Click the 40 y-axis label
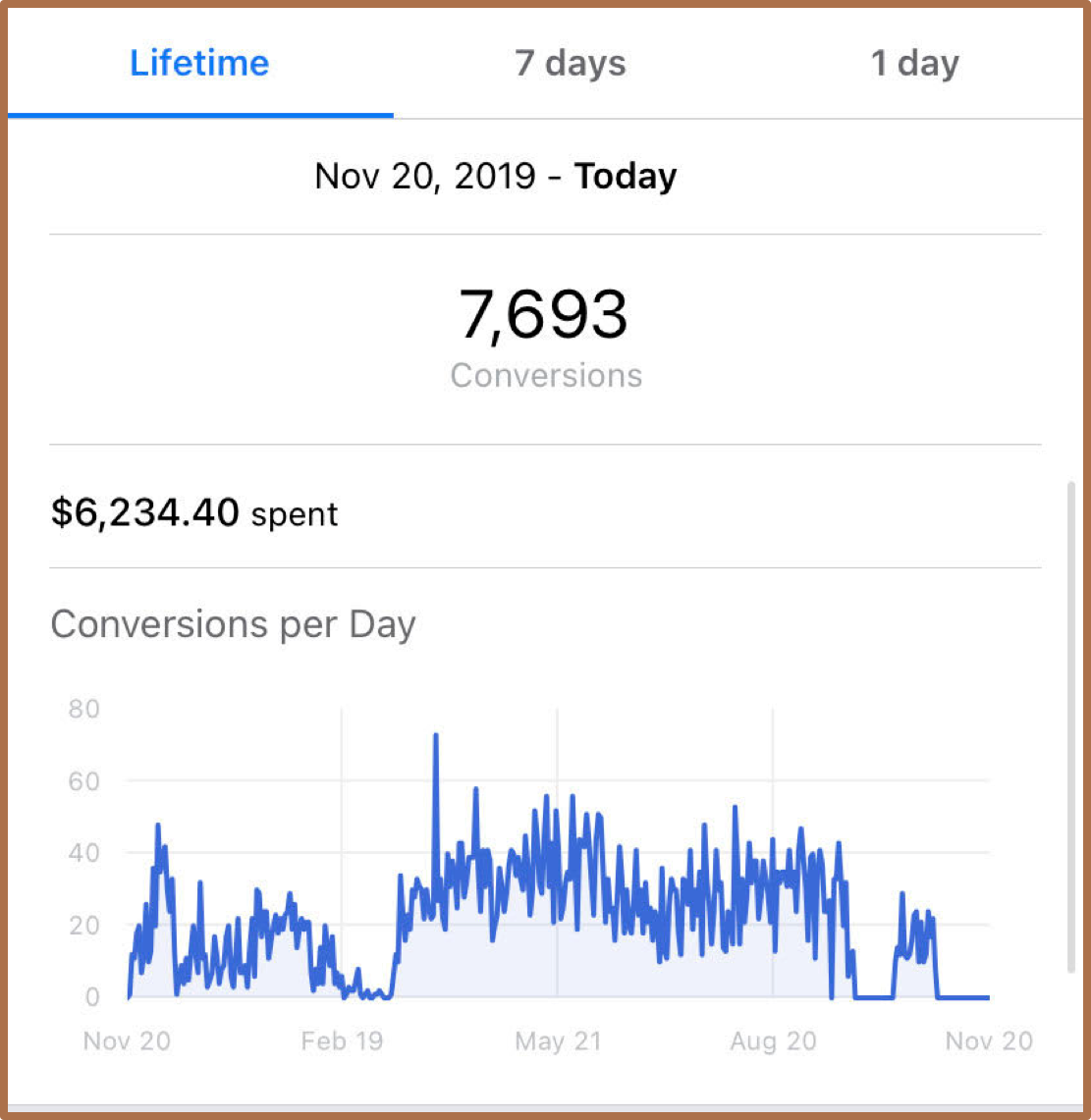The width and height of the screenshot is (1091, 1120). tap(83, 852)
